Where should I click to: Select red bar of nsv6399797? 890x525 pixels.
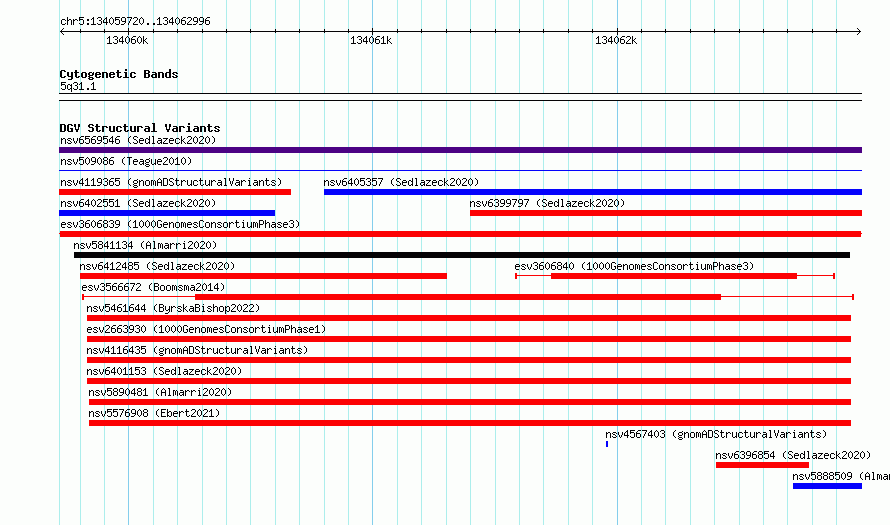coord(666,213)
